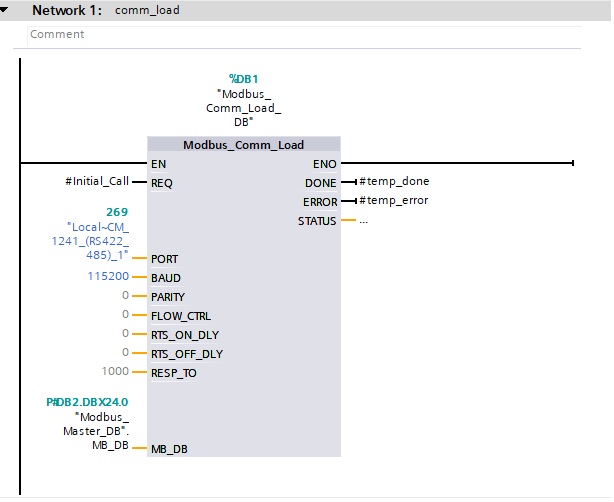Click the STATUS output placeholder dots
The width and height of the screenshot is (614, 502).
364,221
